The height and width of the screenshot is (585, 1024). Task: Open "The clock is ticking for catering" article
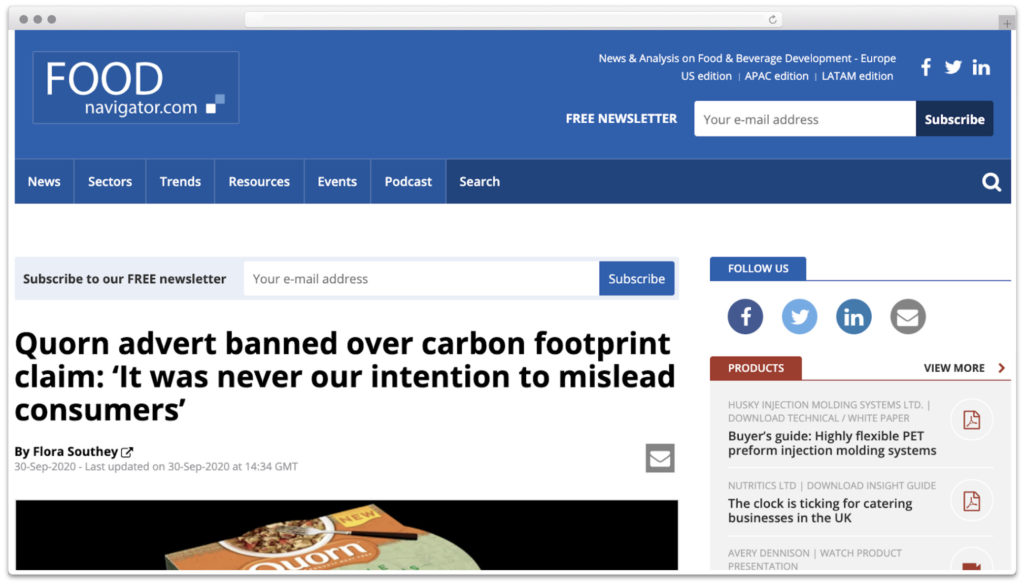[x=820, y=511]
